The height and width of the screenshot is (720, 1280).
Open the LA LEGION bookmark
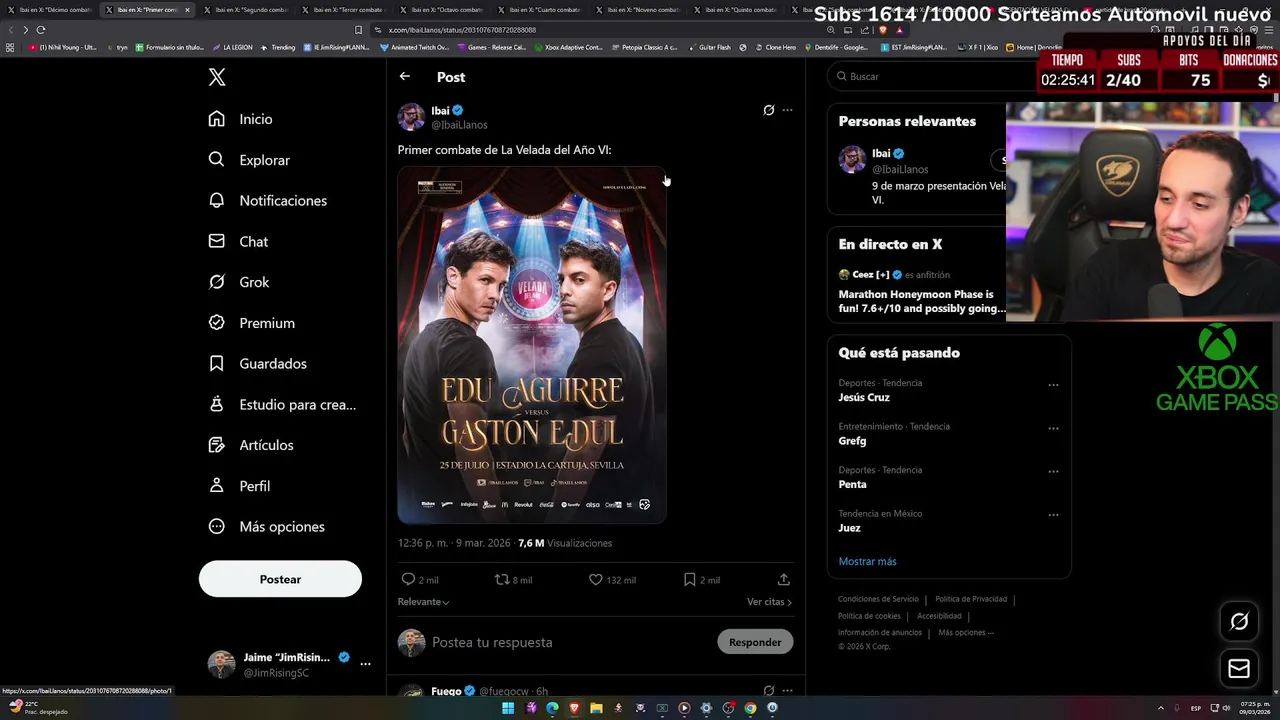(x=232, y=47)
